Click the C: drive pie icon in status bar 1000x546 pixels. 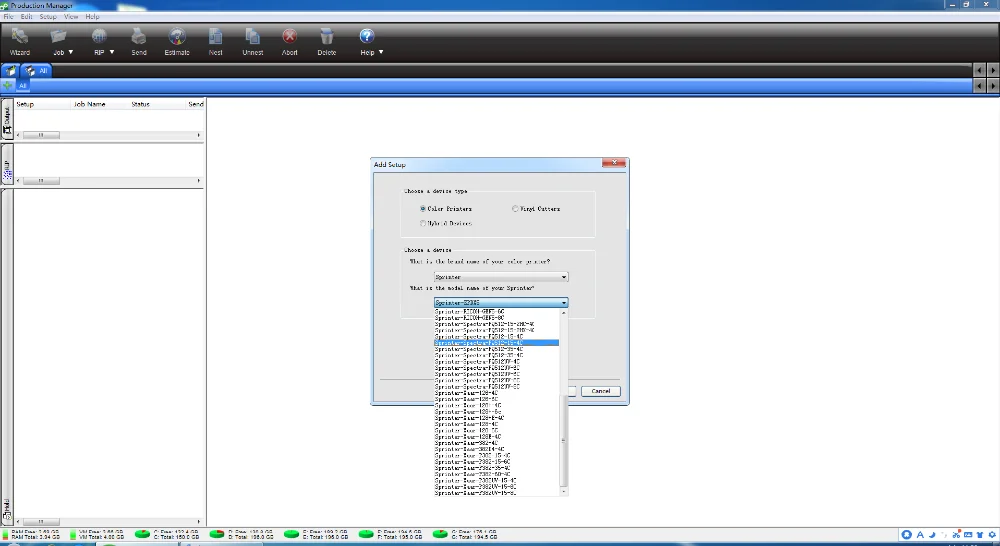click(x=142, y=534)
